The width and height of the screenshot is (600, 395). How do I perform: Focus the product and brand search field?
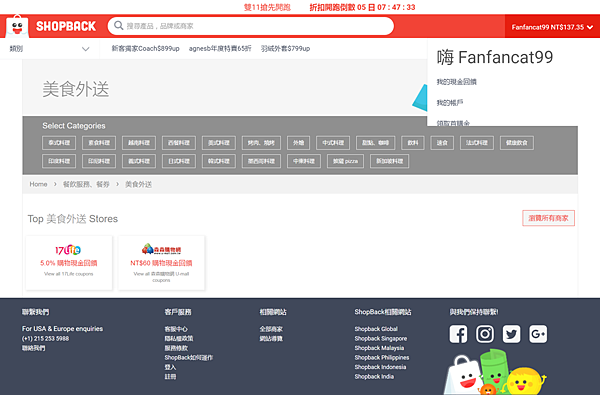coord(251,26)
